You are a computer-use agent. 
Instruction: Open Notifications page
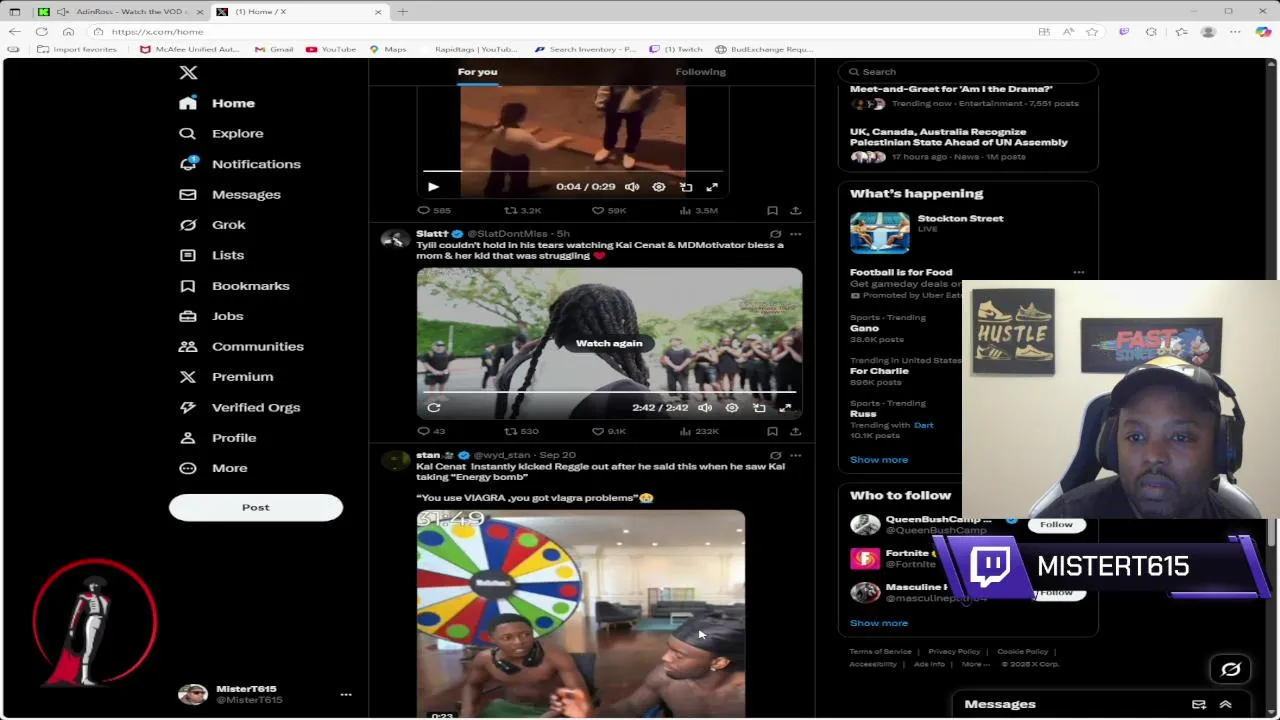[239, 164]
